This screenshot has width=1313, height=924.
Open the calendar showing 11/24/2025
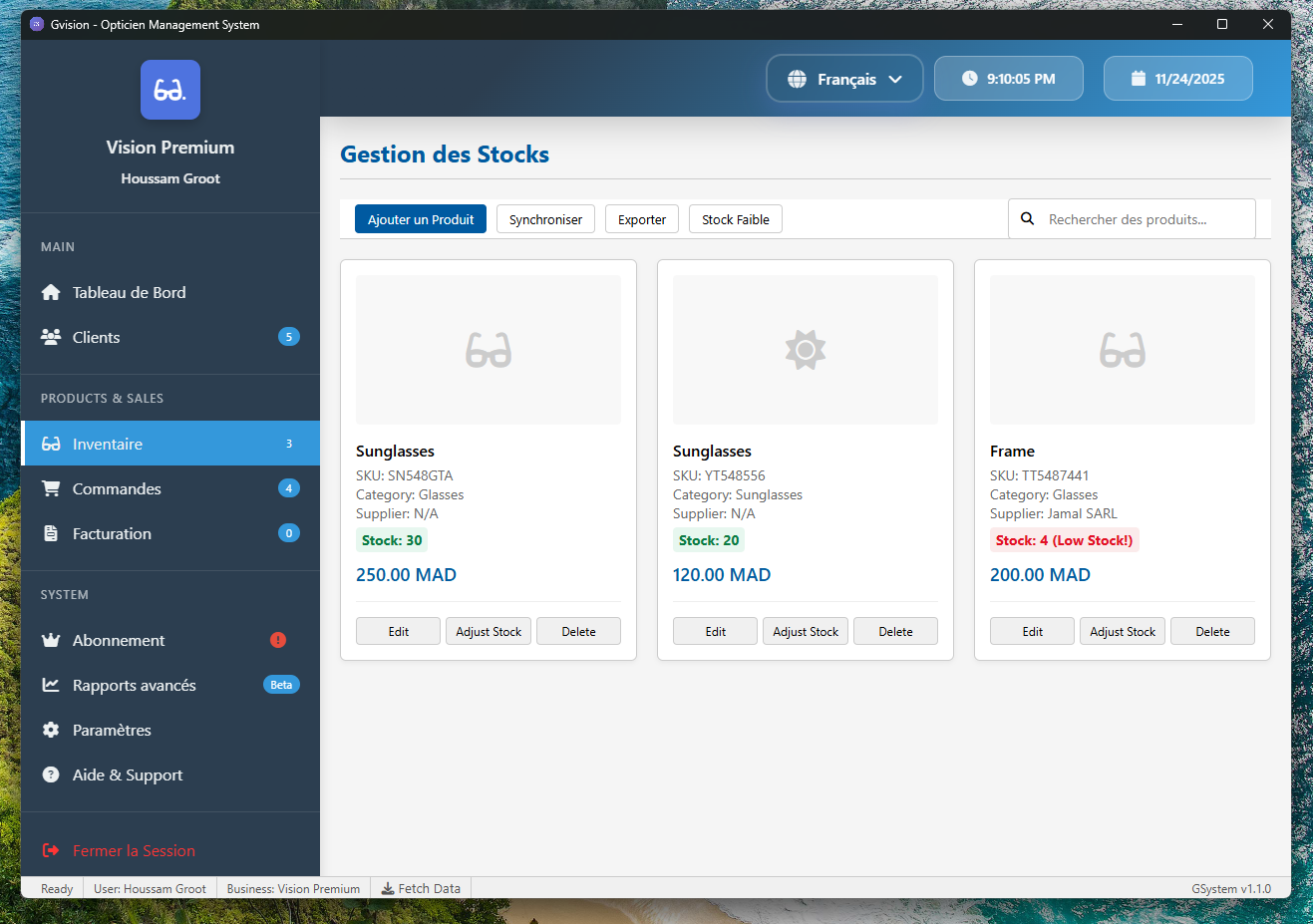1177,78
